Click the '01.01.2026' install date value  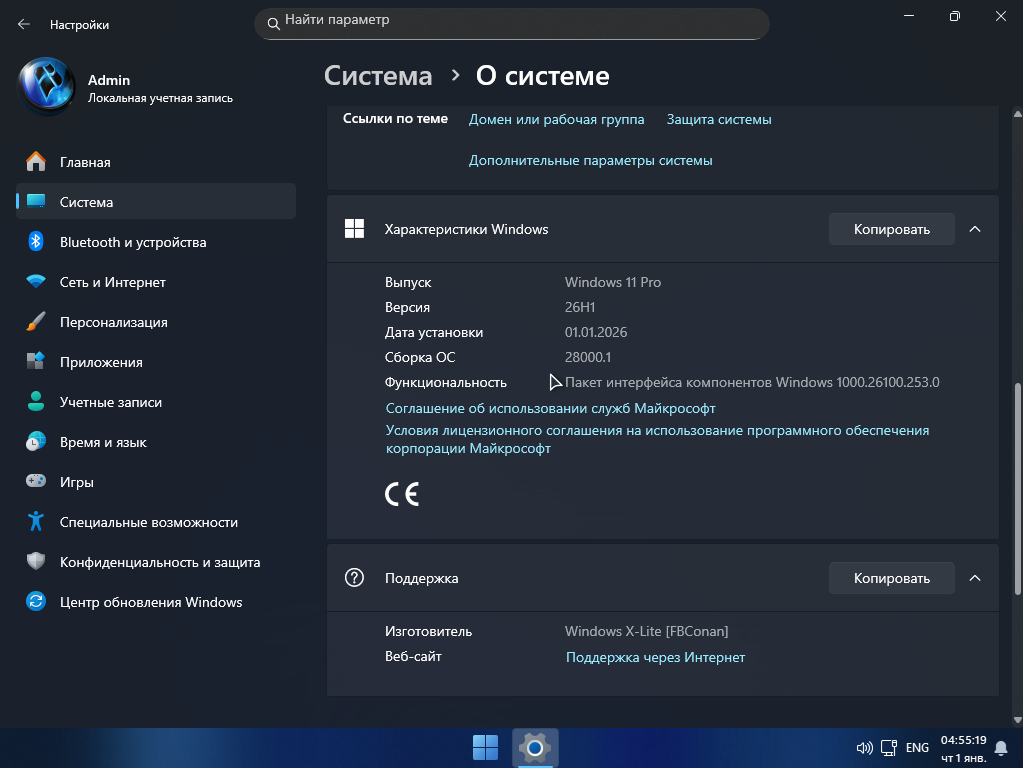(x=596, y=332)
